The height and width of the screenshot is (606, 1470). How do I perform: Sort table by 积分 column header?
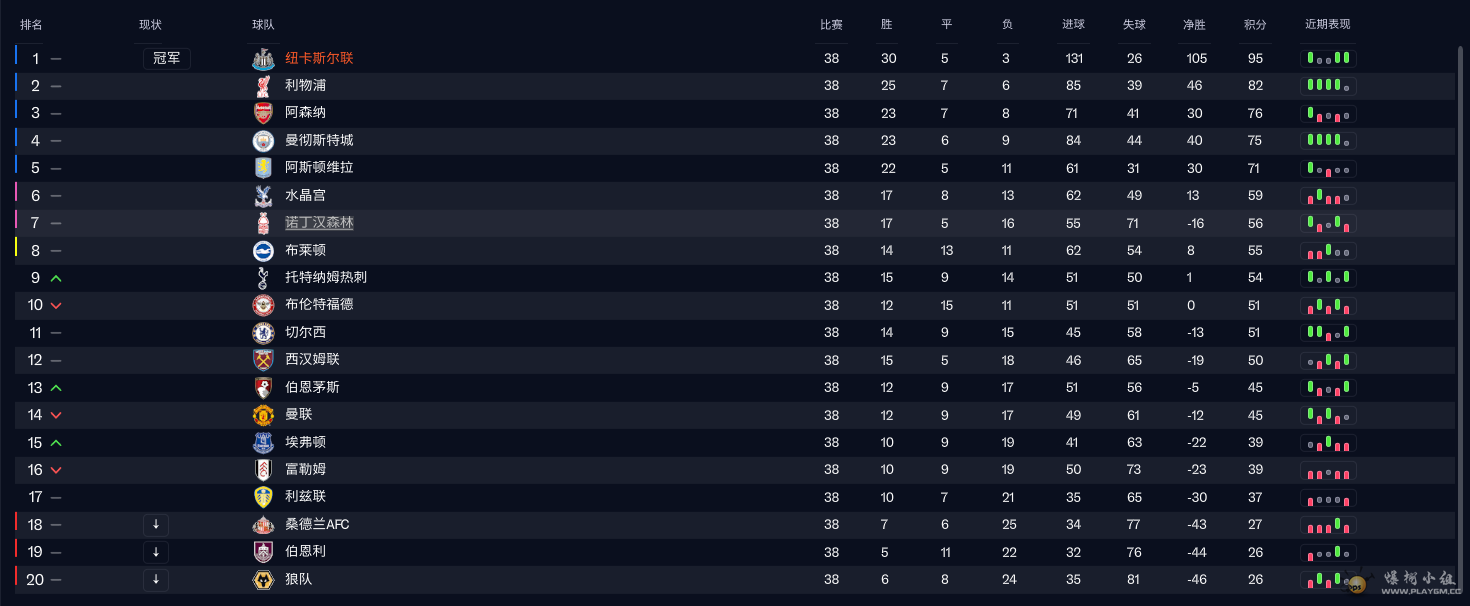pos(1255,24)
